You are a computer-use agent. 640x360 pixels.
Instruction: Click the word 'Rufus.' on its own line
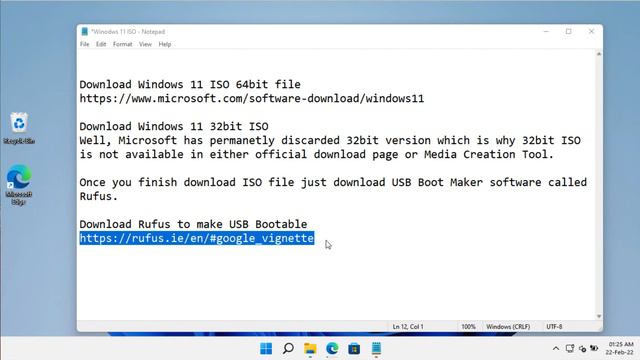tap(98, 196)
